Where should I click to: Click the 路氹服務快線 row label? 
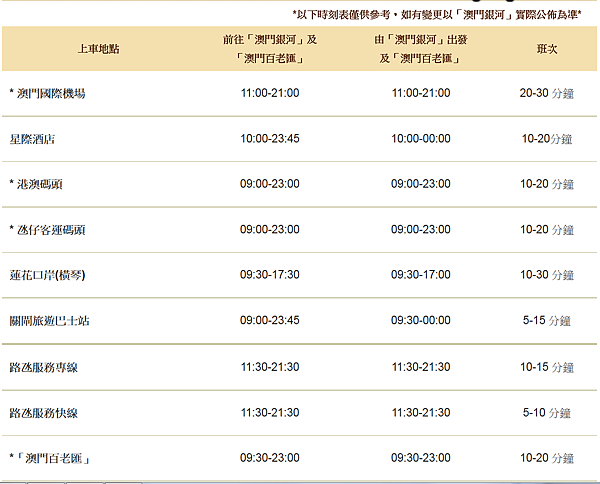(x=44, y=413)
